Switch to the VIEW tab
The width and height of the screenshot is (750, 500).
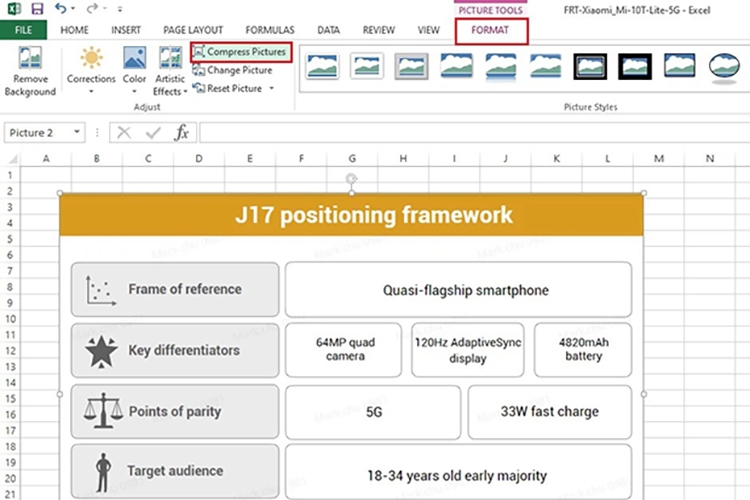(x=429, y=30)
